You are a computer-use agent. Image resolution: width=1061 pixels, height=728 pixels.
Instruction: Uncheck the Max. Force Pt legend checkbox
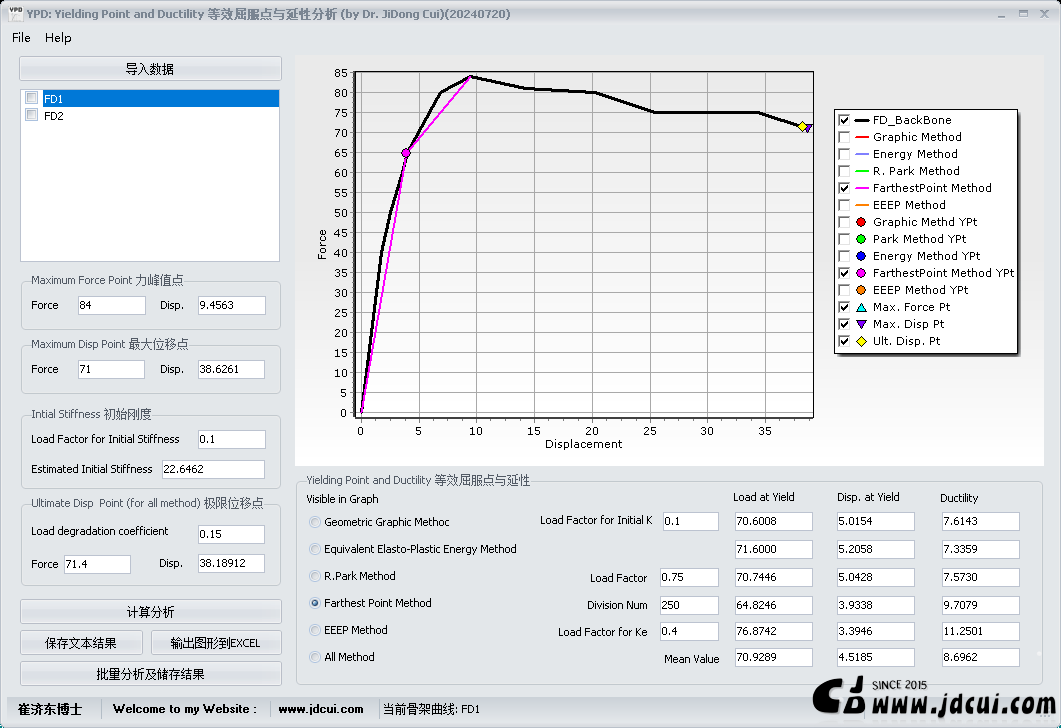click(844, 307)
